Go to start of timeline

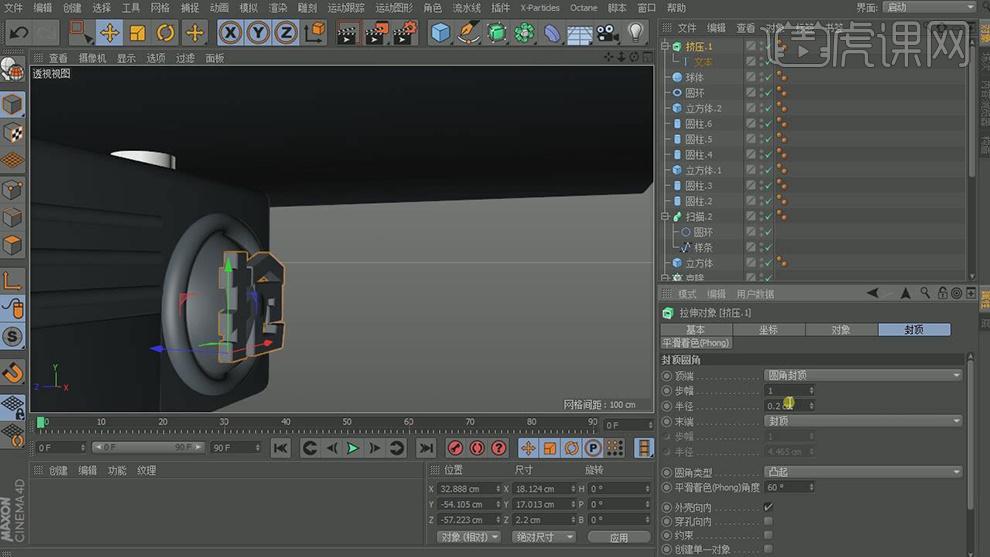(x=280, y=448)
